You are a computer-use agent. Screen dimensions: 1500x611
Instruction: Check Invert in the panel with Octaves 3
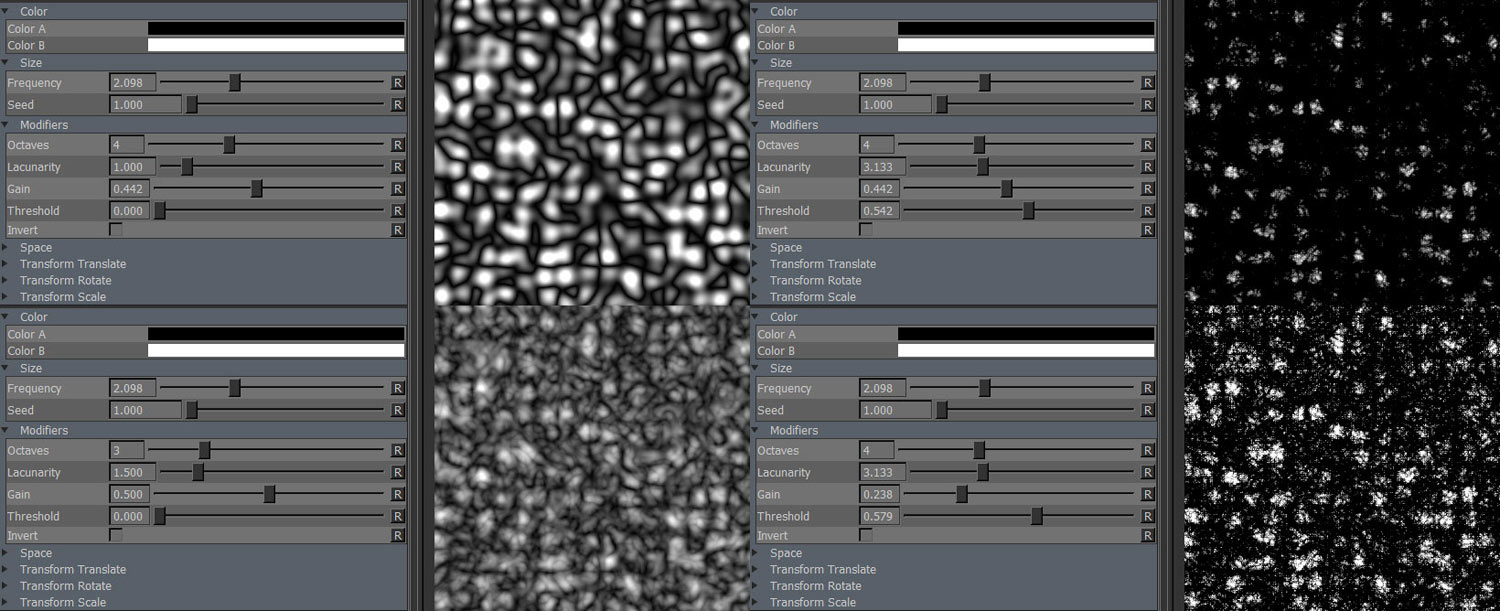116,536
